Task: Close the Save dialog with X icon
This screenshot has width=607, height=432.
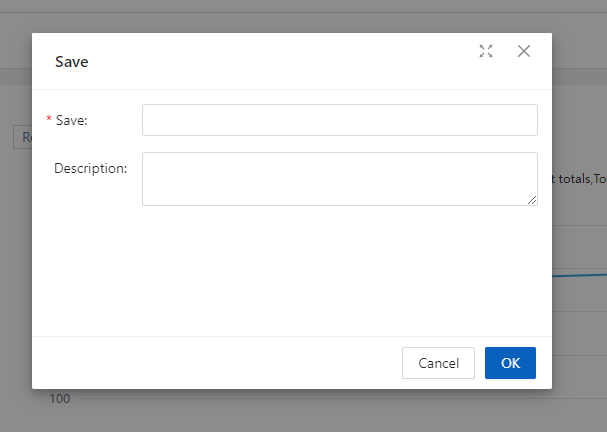Action: 523,51
